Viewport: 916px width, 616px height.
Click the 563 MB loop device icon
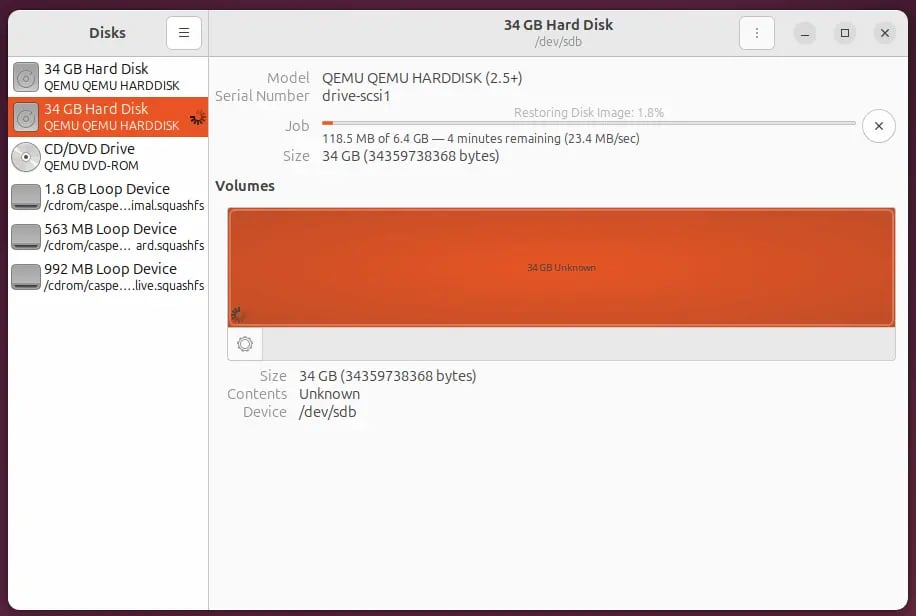coord(26,237)
